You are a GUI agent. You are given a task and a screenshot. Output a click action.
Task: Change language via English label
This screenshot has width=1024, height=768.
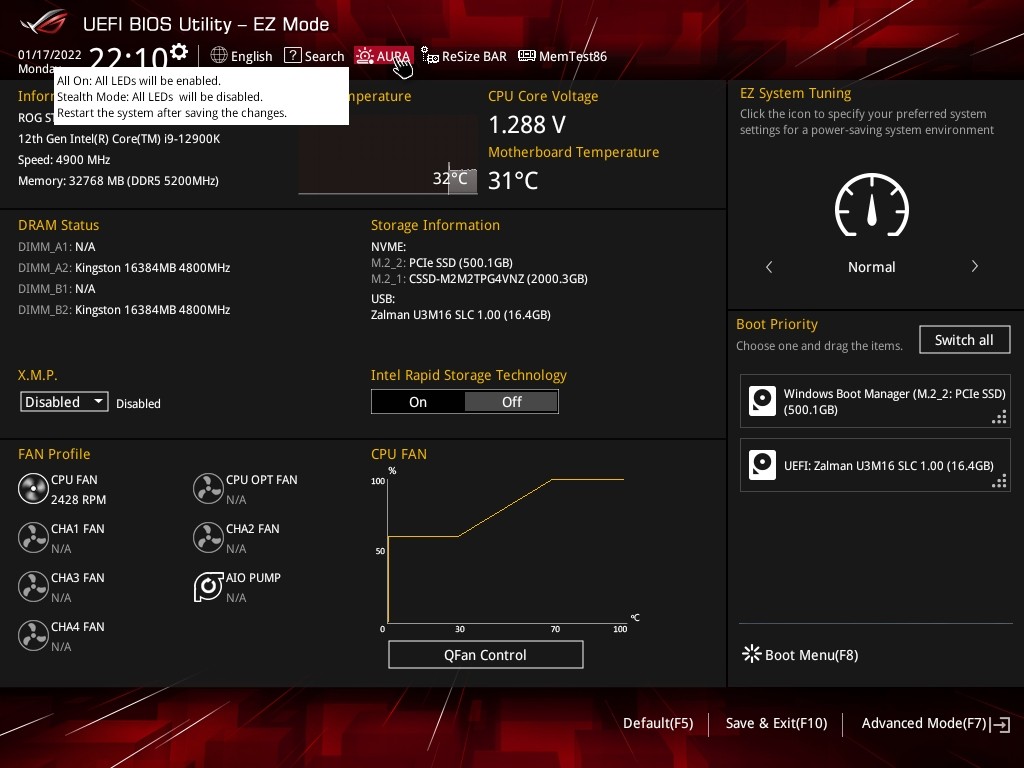(251, 56)
